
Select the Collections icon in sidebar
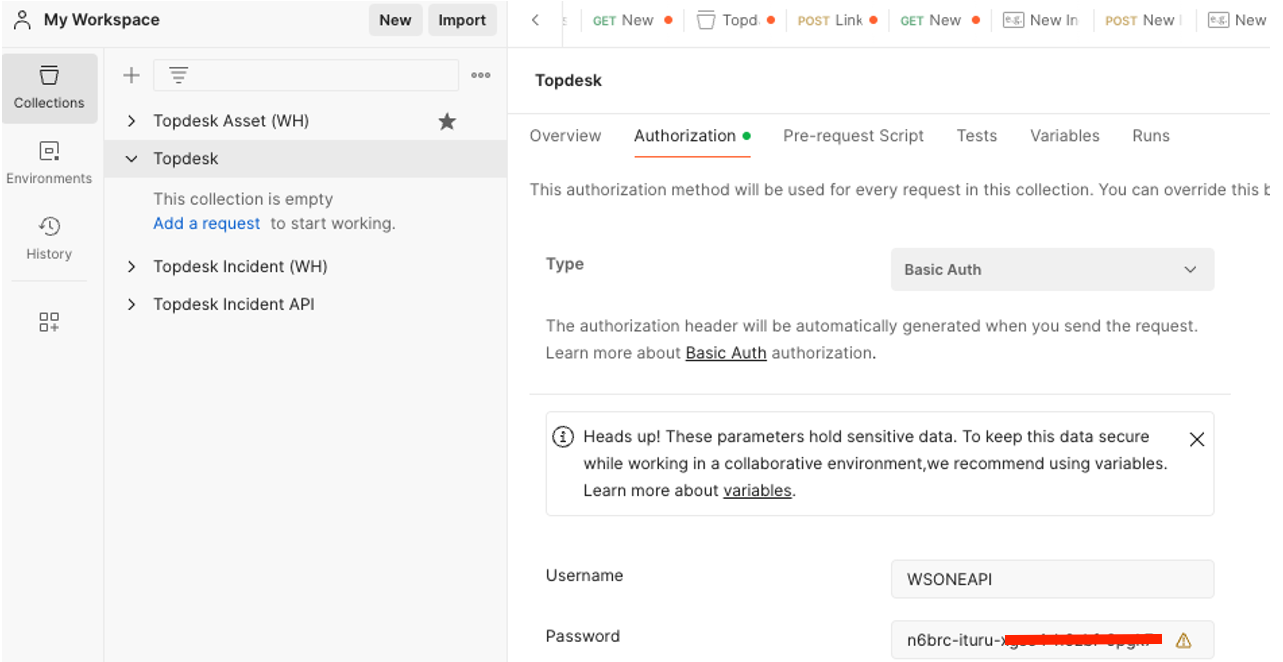coord(49,88)
